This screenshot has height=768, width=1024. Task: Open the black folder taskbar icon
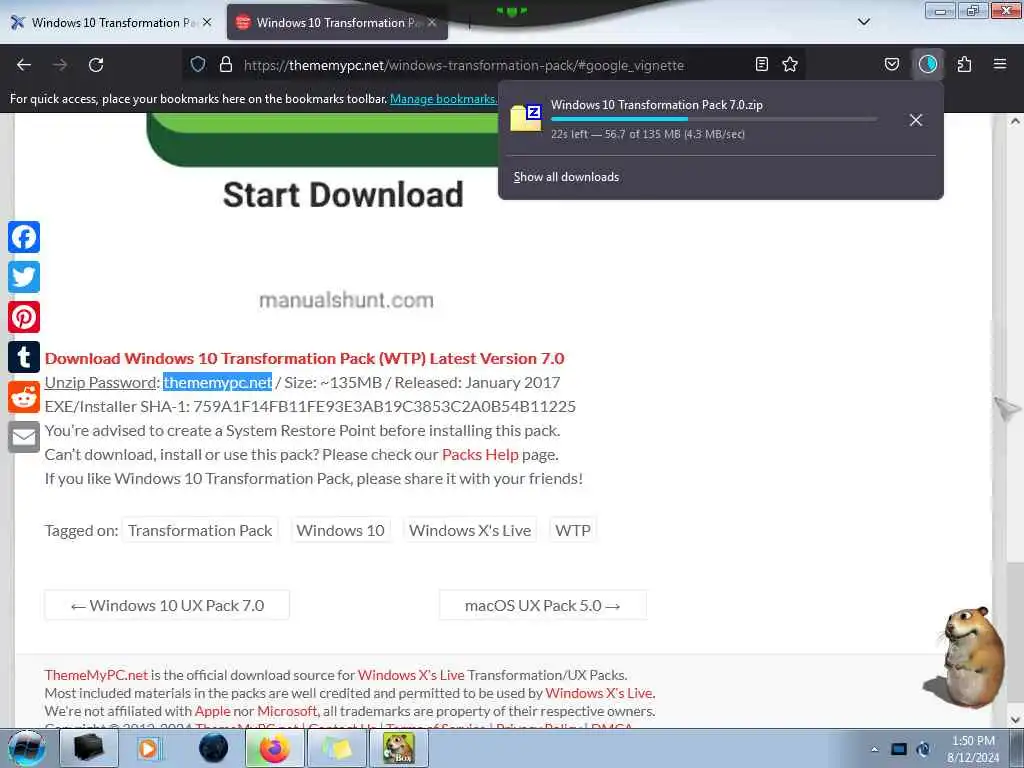(88, 748)
